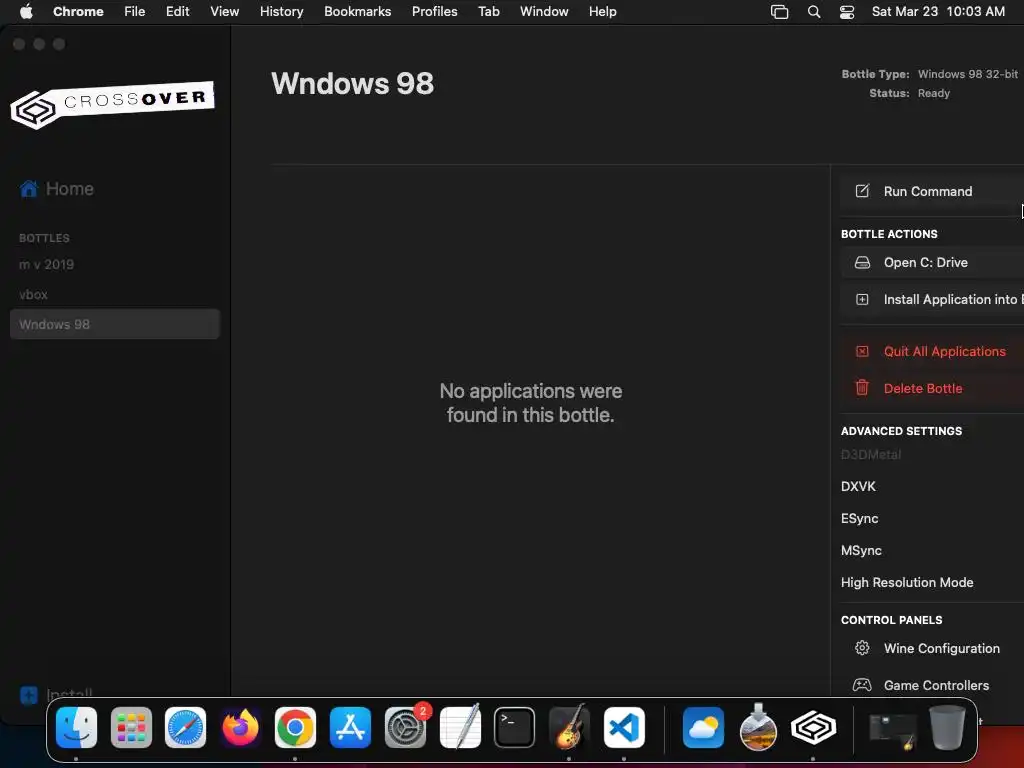This screenshot has width=1024, height=768.
Task: Click the Install Application plus icon
Action: click(862, 299)
